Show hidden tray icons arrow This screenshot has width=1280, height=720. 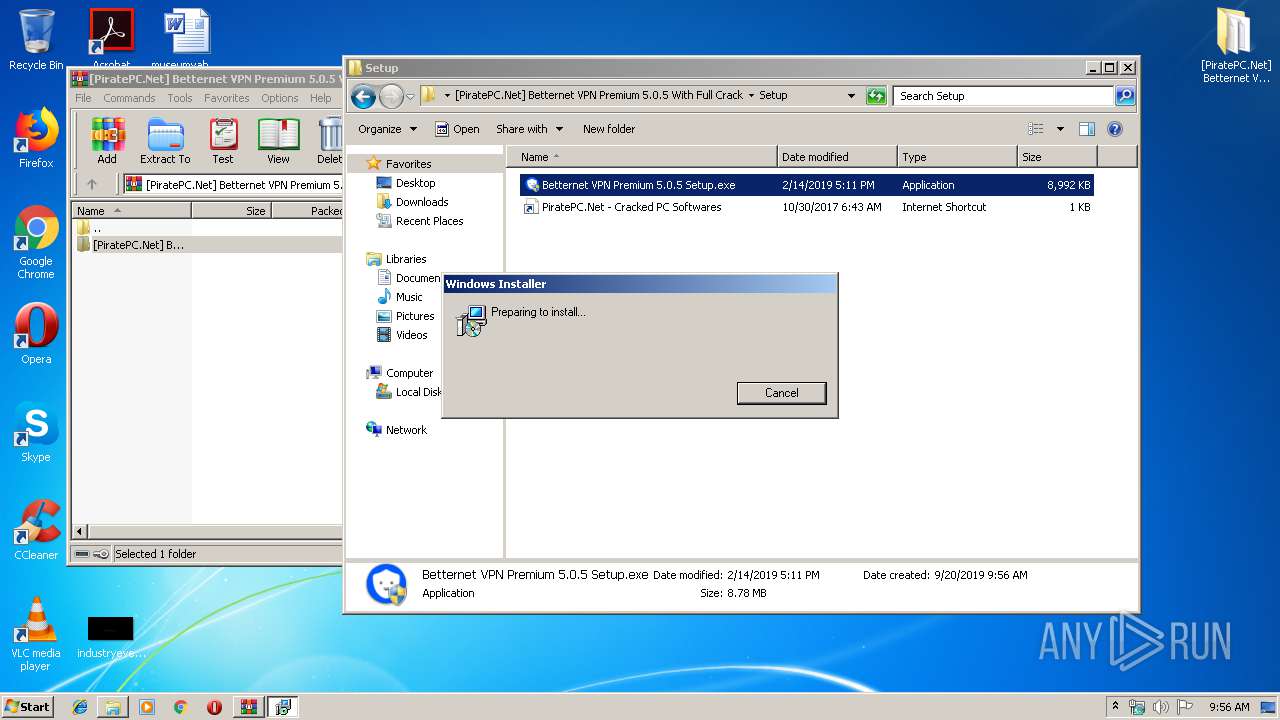[x=1116, y=706]
